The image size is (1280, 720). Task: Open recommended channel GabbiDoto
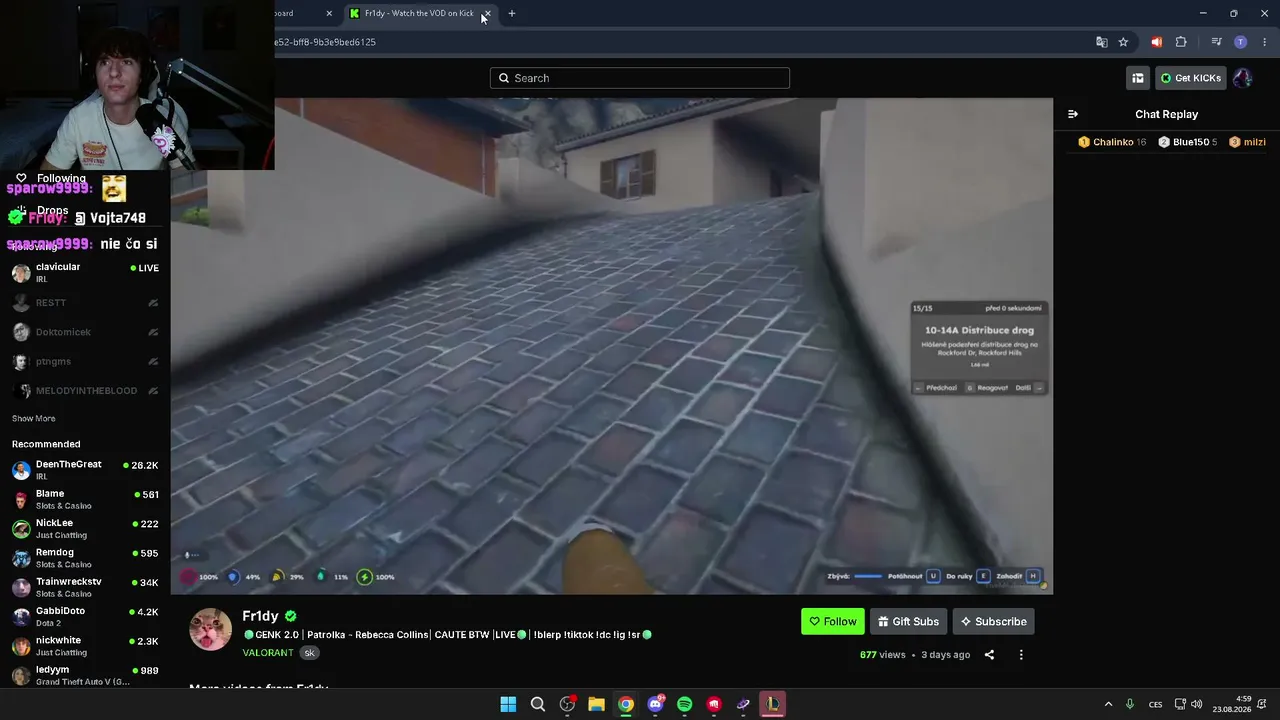click(x=85, y=616)
